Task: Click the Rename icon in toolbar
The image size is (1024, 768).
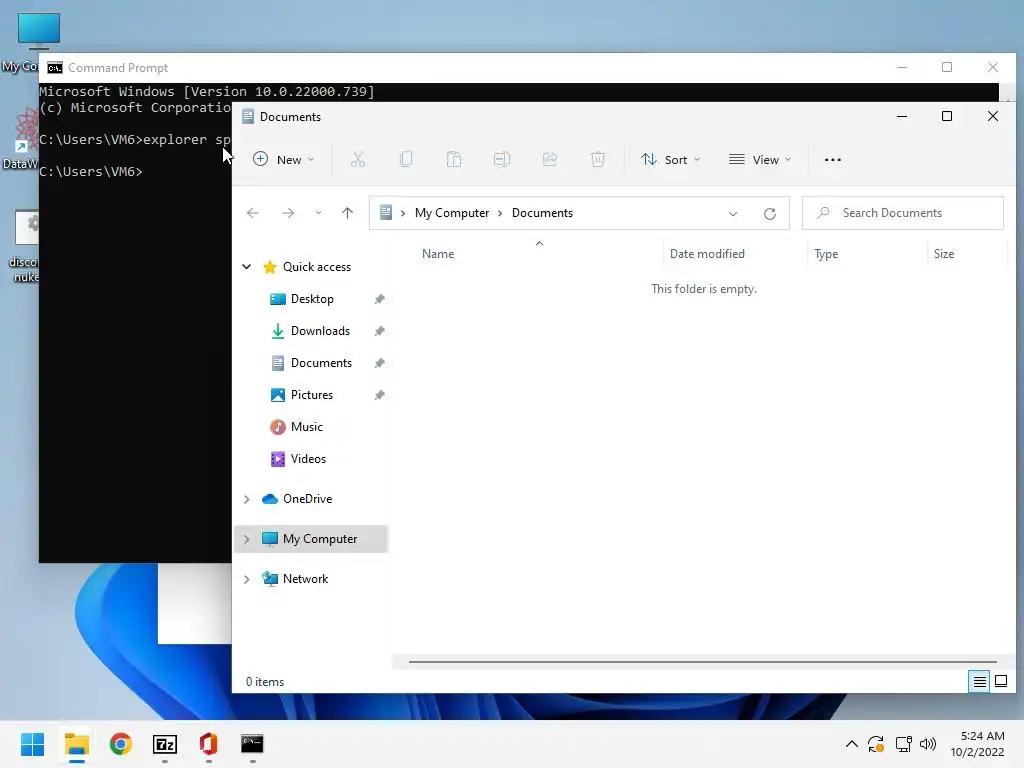Action: 502,159
